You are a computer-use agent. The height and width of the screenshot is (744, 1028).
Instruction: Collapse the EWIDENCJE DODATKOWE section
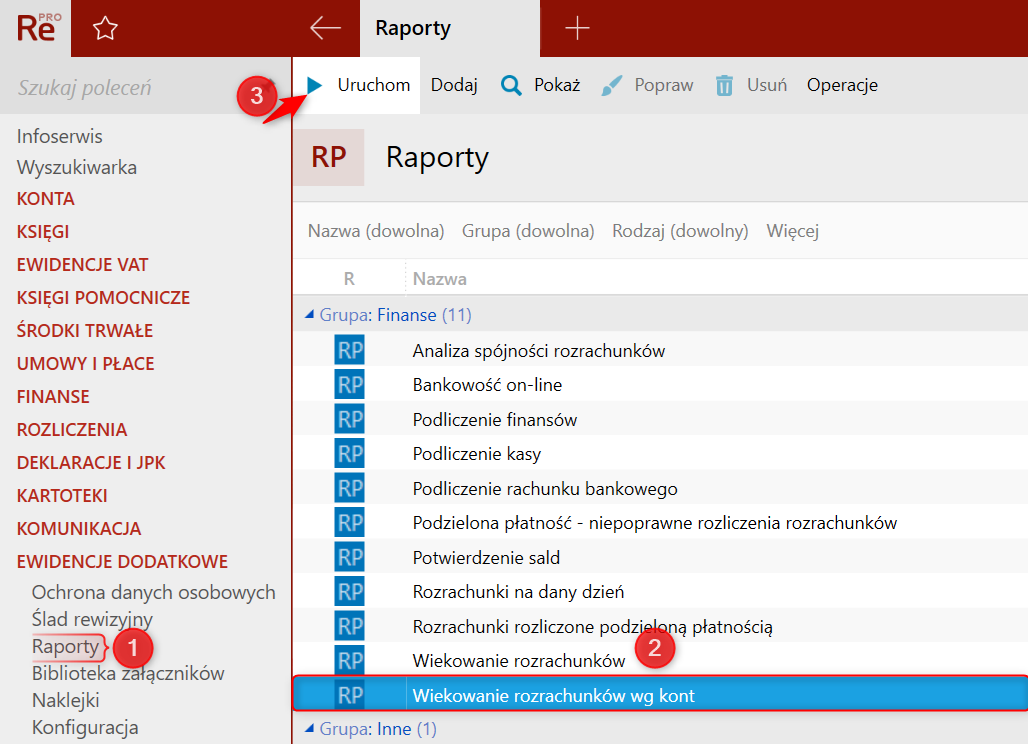click(x=122, y=562)
